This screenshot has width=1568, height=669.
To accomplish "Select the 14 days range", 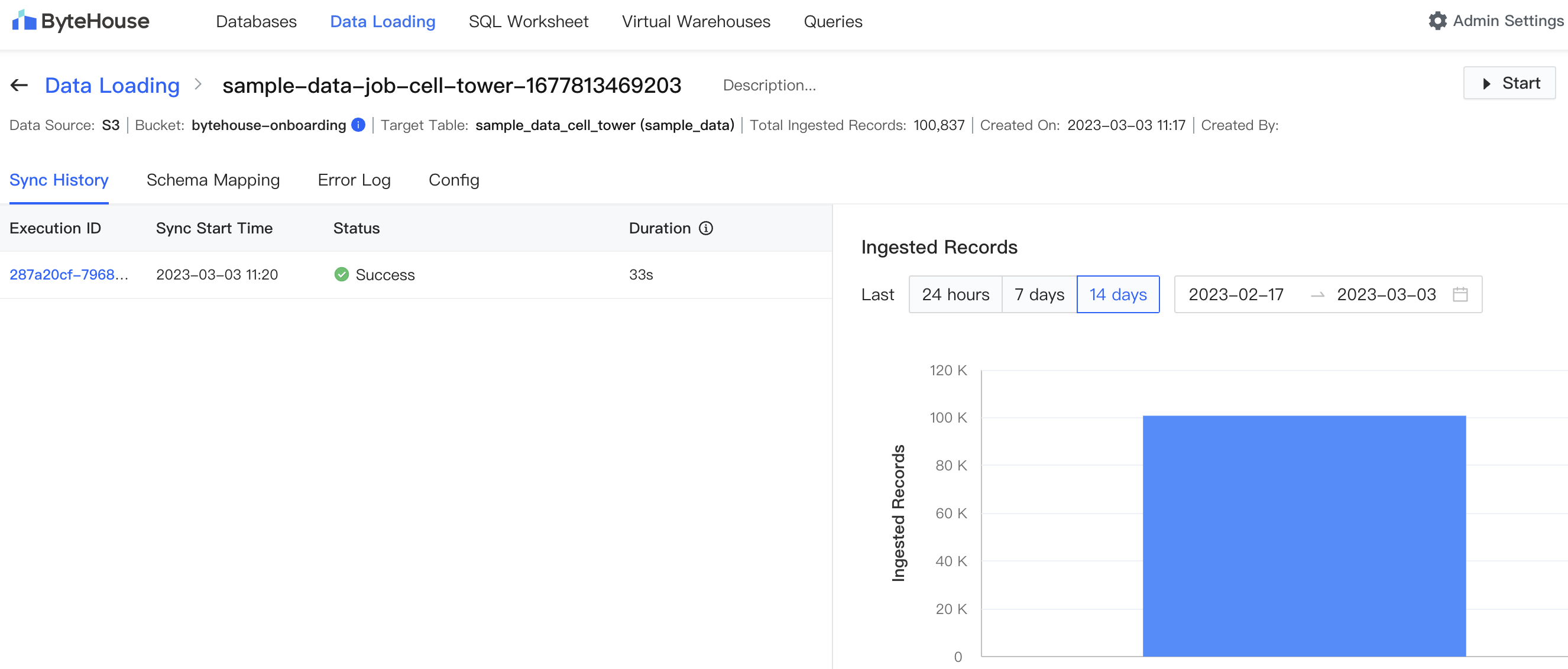I will pos(1117,294).
